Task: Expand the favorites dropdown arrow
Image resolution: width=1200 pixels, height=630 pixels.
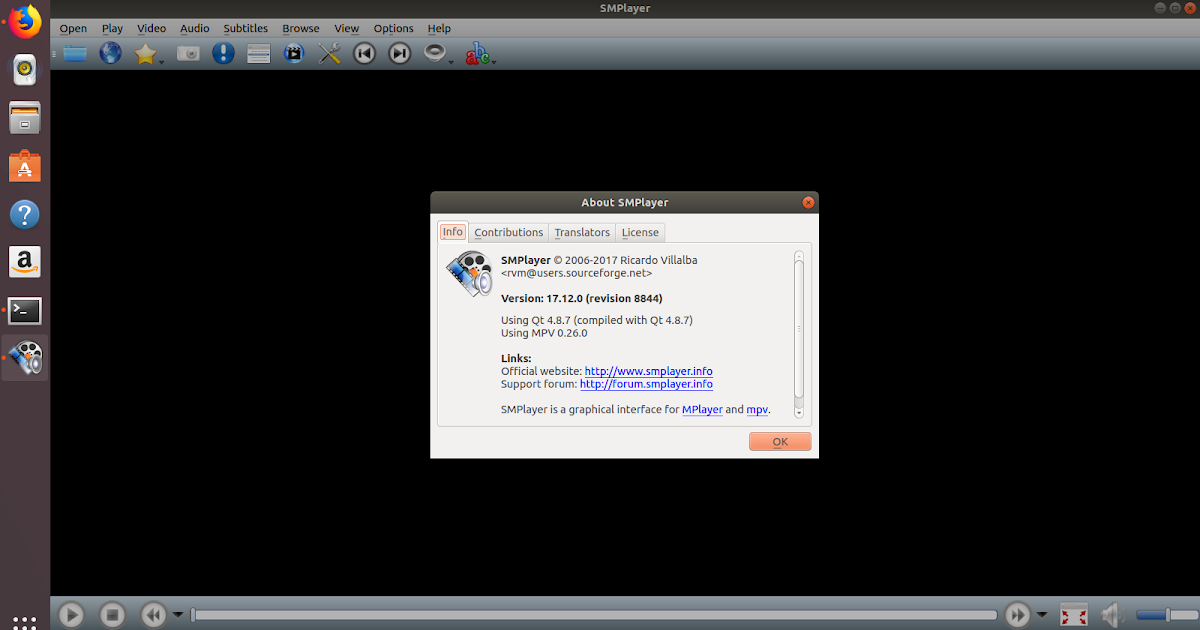Action: pos(160,60)
